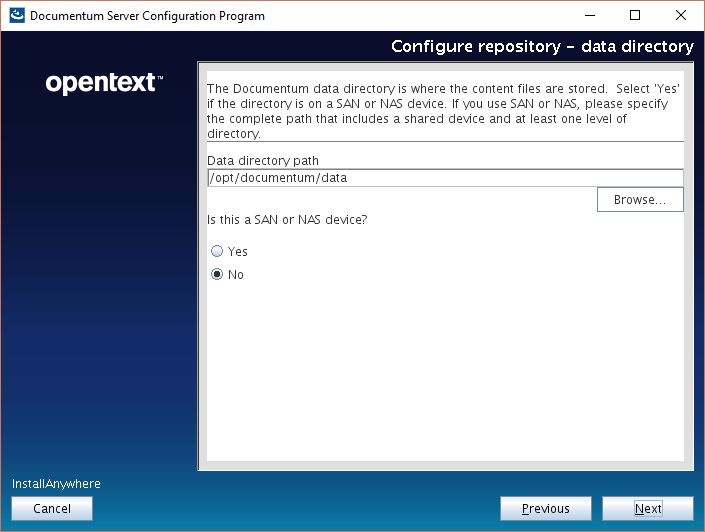705x532 pixels.
Task: Click the opentext logo
Action: point(104,84)
